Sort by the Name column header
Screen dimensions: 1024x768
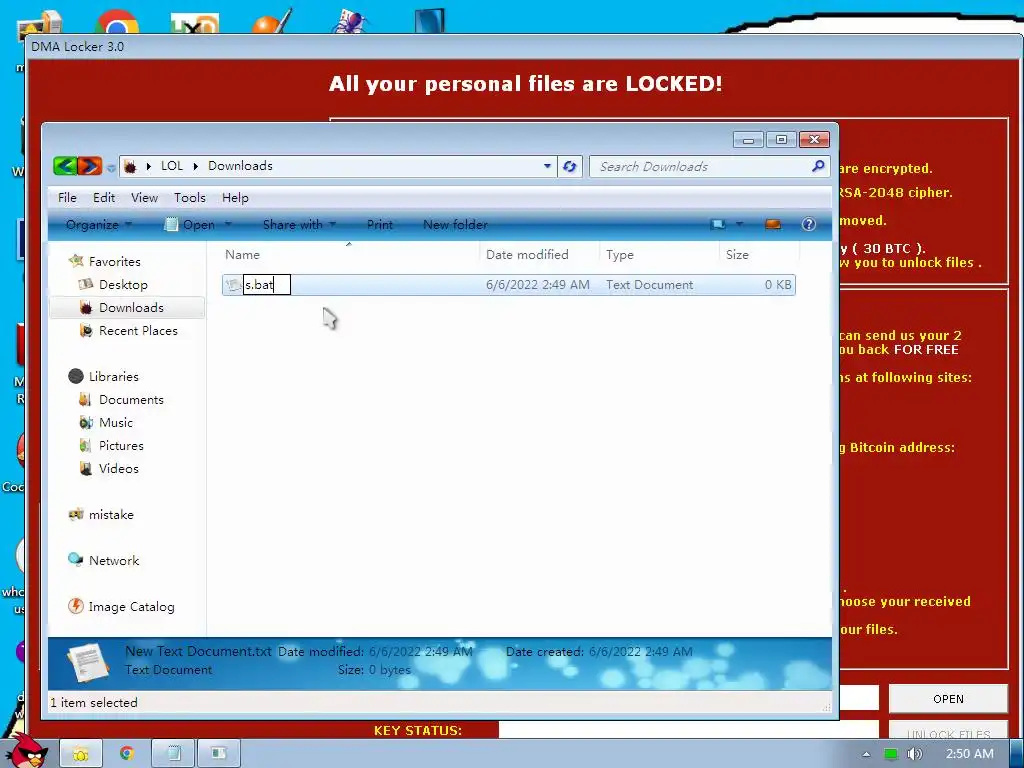pyautogui.click(x=350, y=255)
